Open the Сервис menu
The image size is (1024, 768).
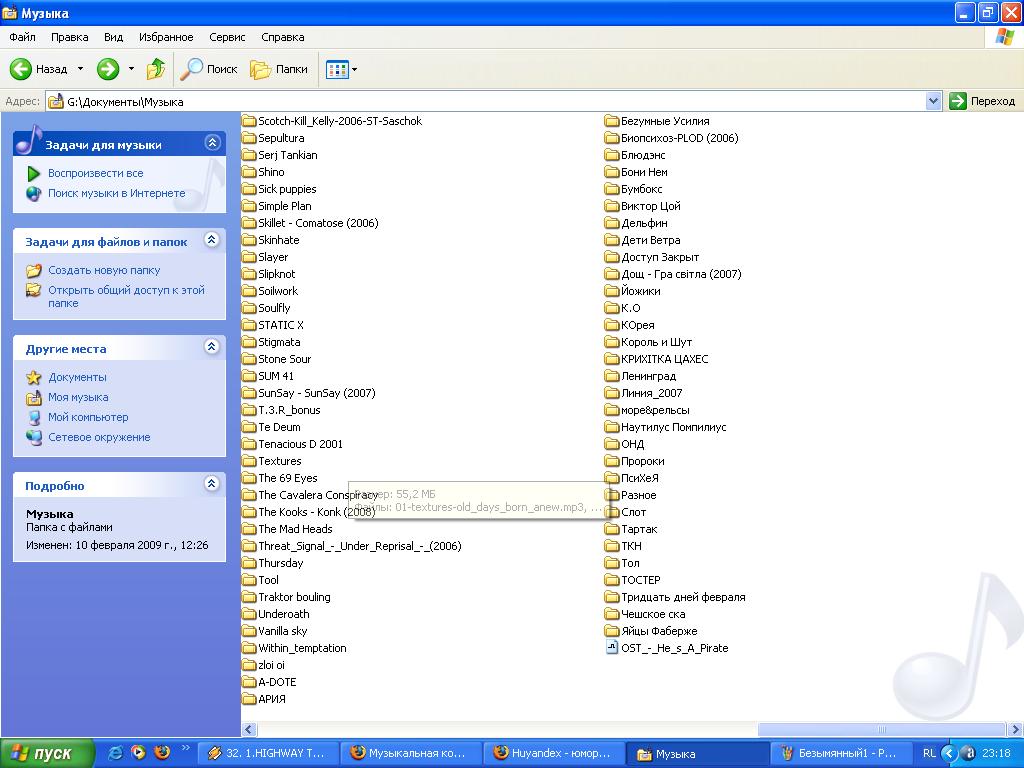click(x=227, y=37)
